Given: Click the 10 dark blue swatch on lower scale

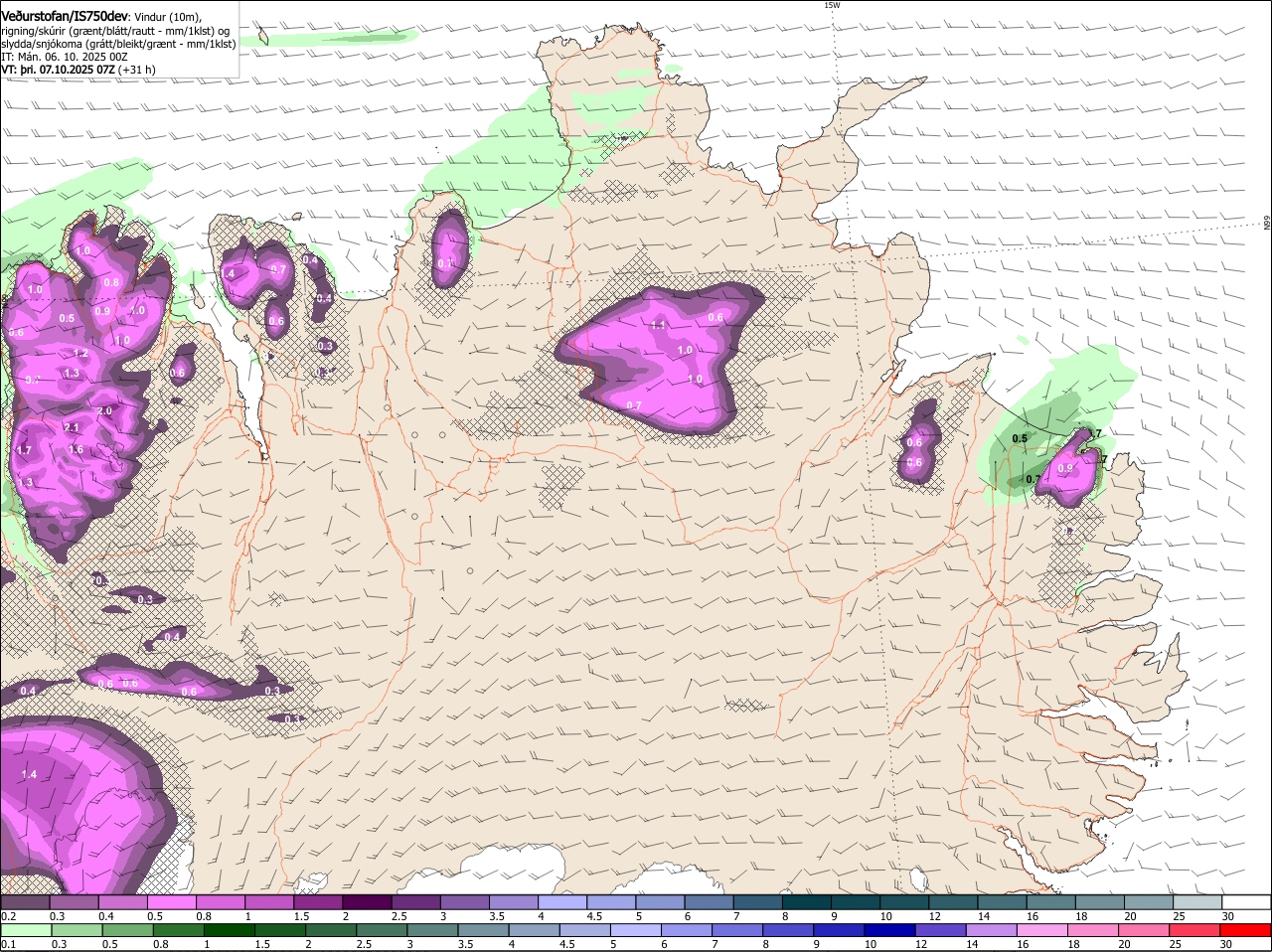Looking at the screenshot, I should coord(890,930).
